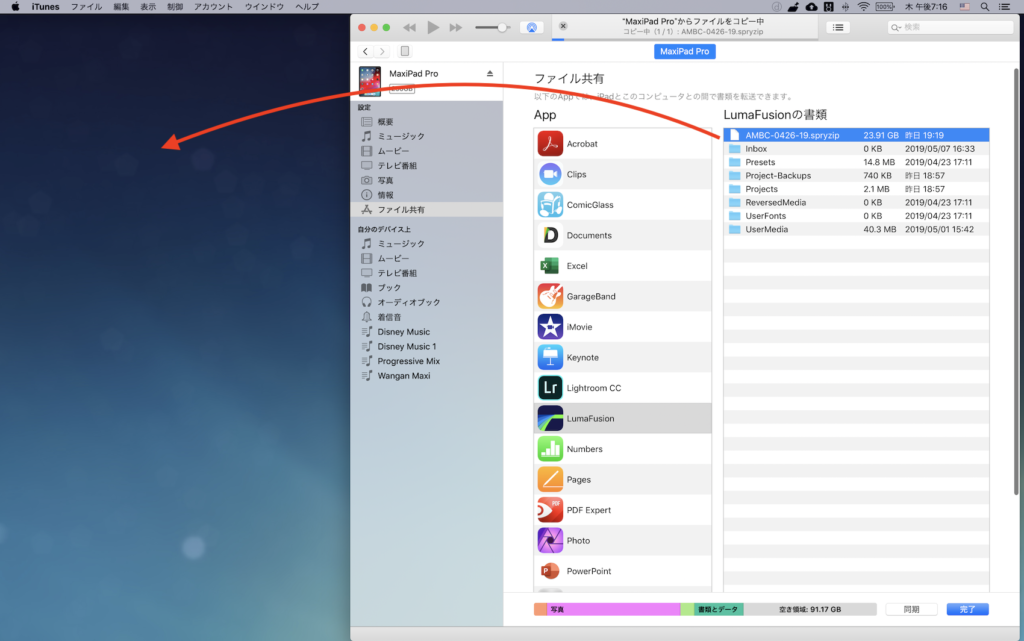Image resolution: width=1024 pixels, height=641 pixels.
Task: Pick PDF Expert from the App list
Action: tap(622, 510)
